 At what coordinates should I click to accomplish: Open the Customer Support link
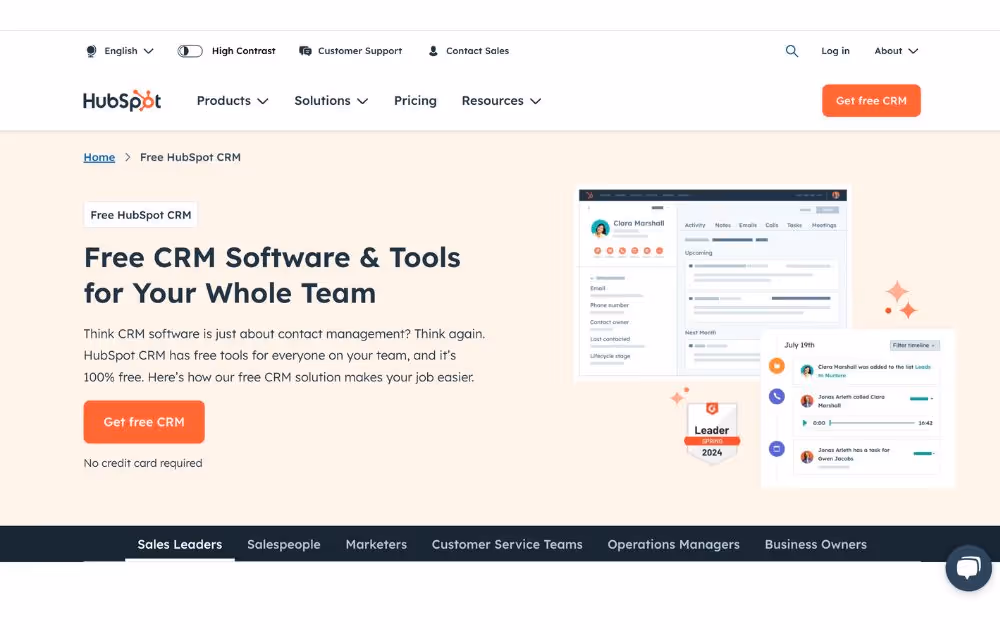(x=360, y=51)
